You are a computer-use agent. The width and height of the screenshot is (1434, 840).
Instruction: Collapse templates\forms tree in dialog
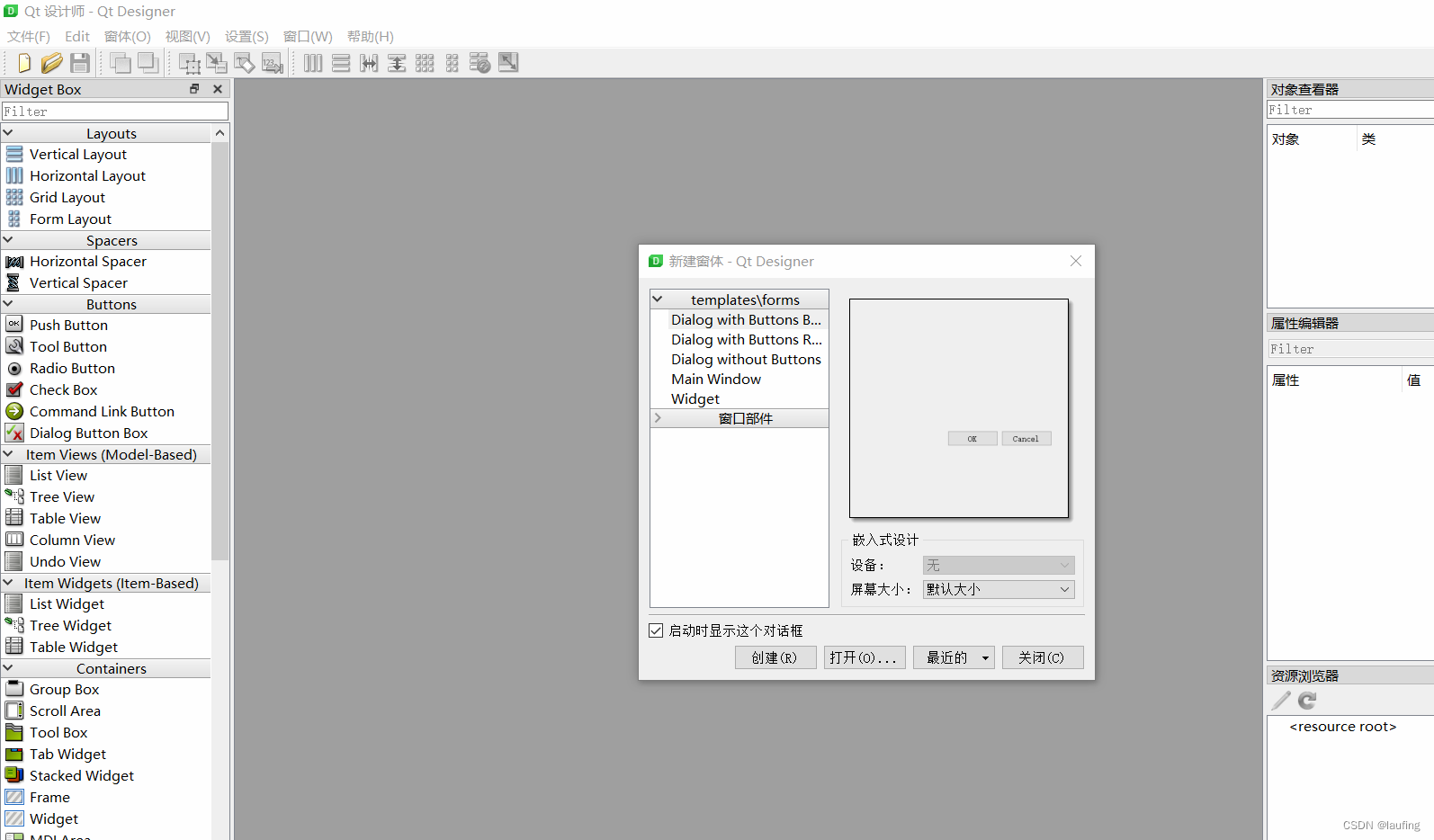pyautogui.click(x=658, y=299)
